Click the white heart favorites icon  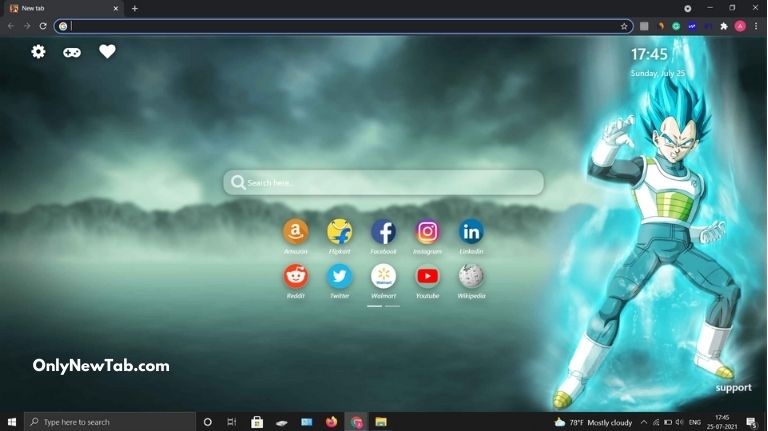107,51
